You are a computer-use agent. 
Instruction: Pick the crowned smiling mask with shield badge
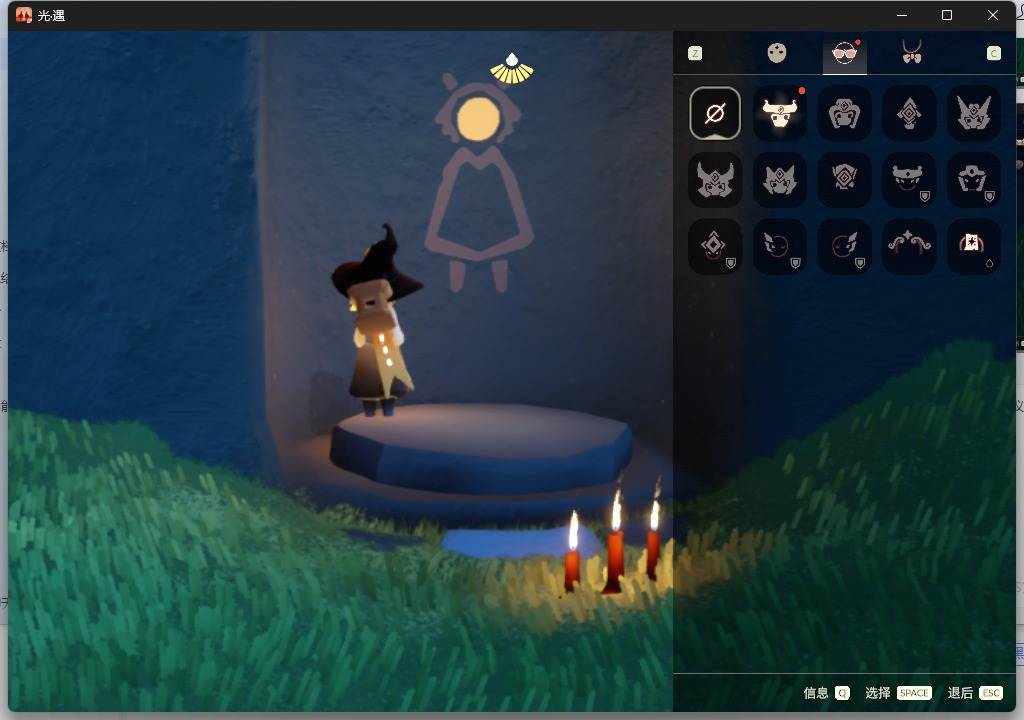click(x=908, y=180)
